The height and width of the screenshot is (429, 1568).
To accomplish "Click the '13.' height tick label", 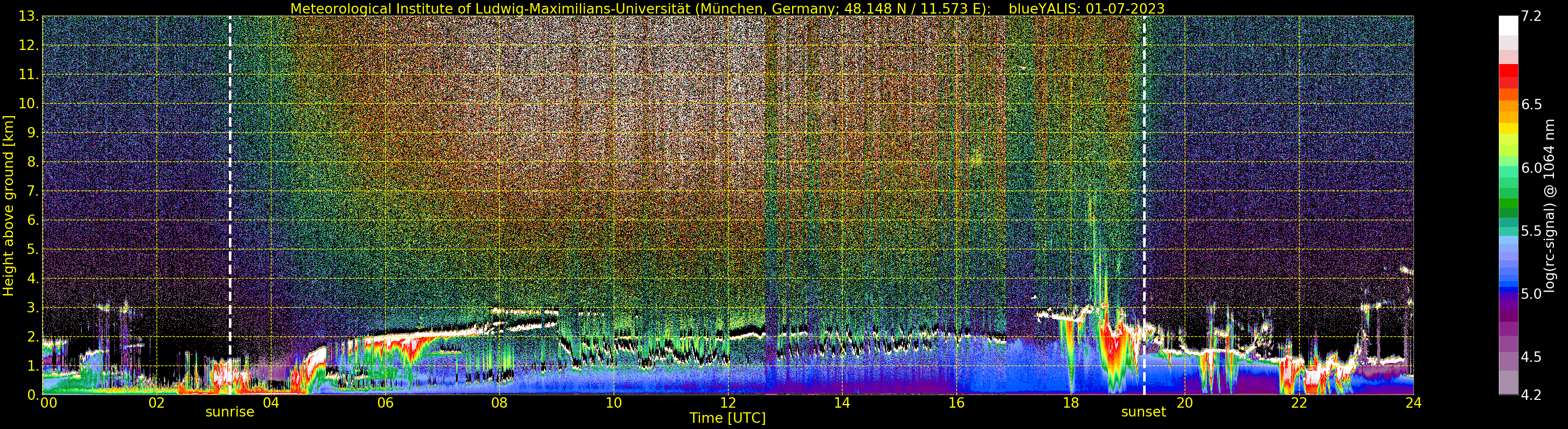I will pyautogui.click(x=29, y=17).
